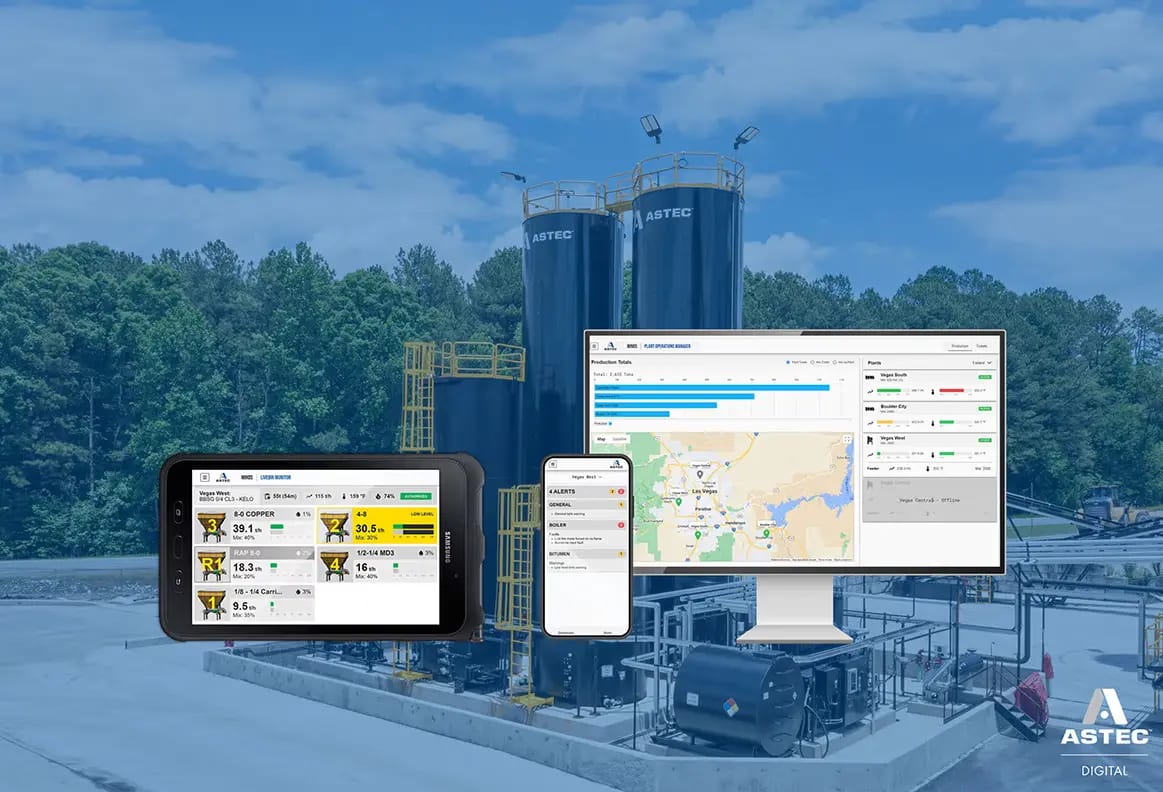The image size is (1163, 792).
Task: Click yellow warning badge on GENERAL row
Action: 621,504
